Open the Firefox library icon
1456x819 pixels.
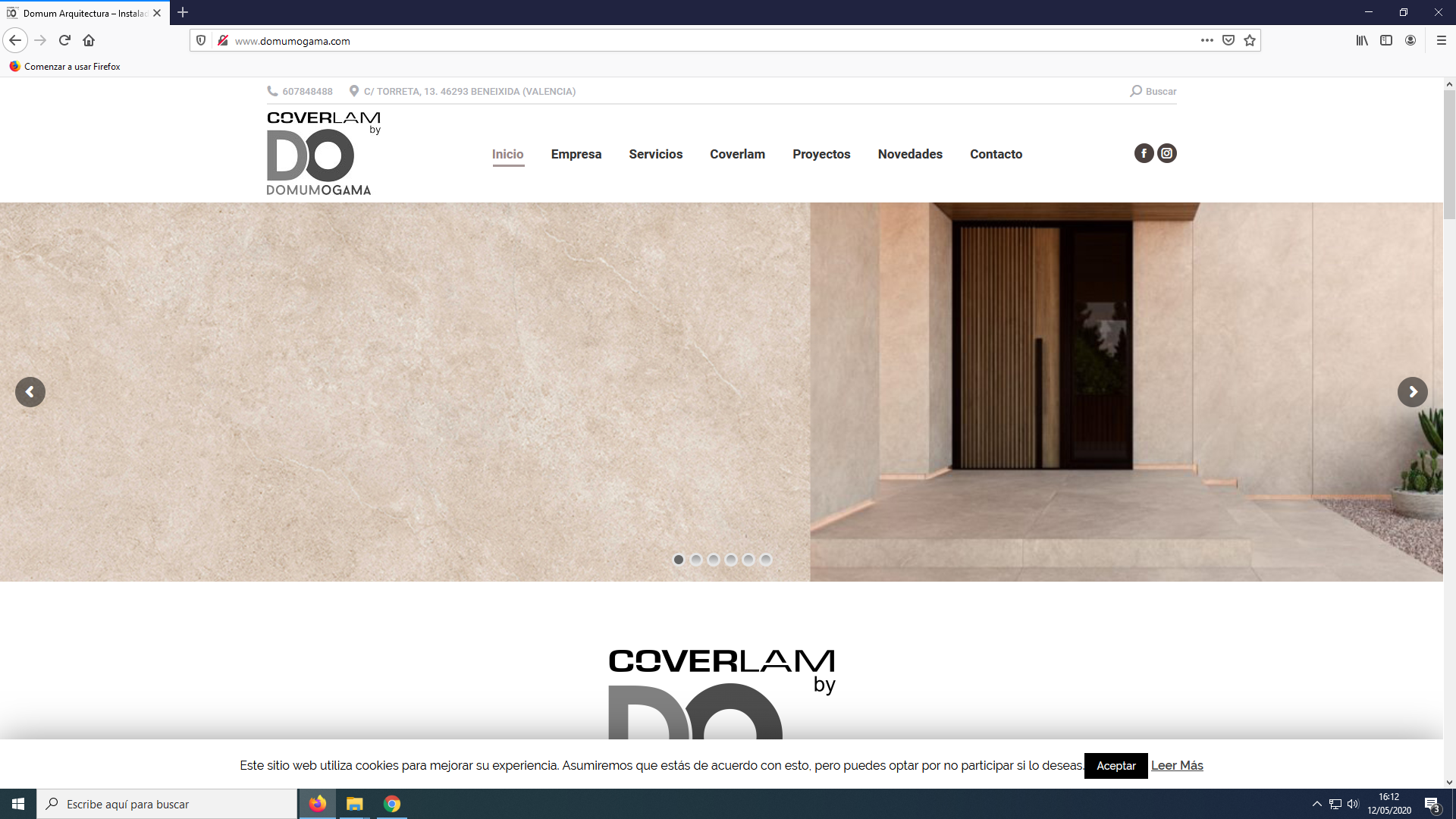click(x=1362, y=40)
